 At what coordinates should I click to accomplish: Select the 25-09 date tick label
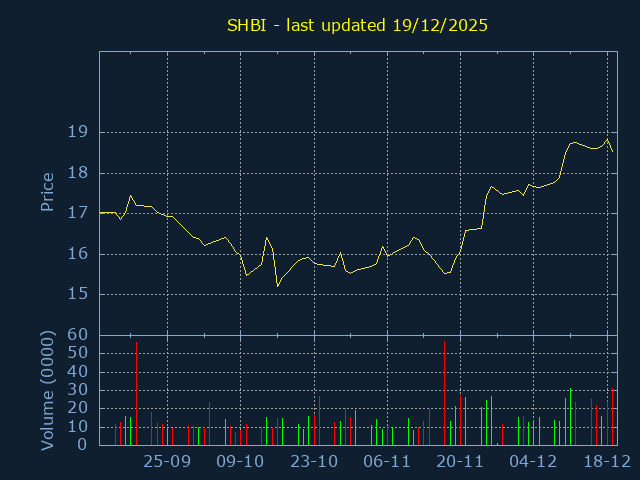coord(167,461)
